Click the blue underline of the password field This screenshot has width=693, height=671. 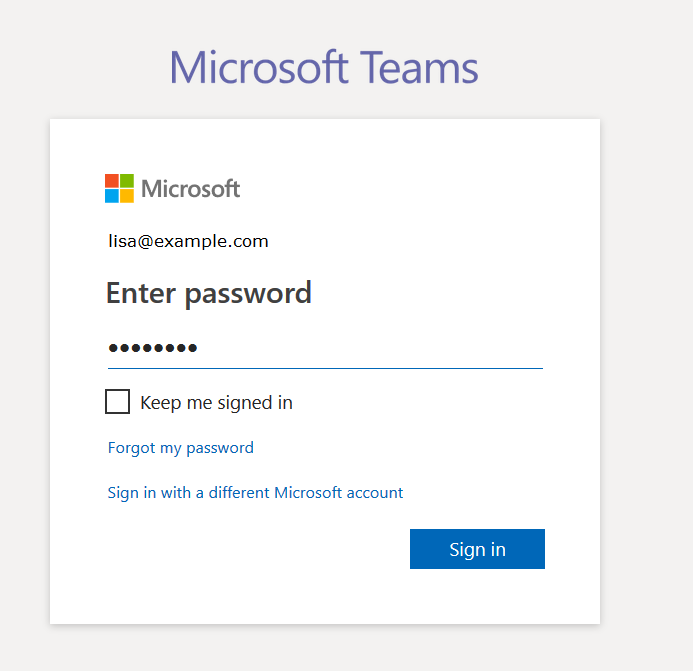coord(325,368)
